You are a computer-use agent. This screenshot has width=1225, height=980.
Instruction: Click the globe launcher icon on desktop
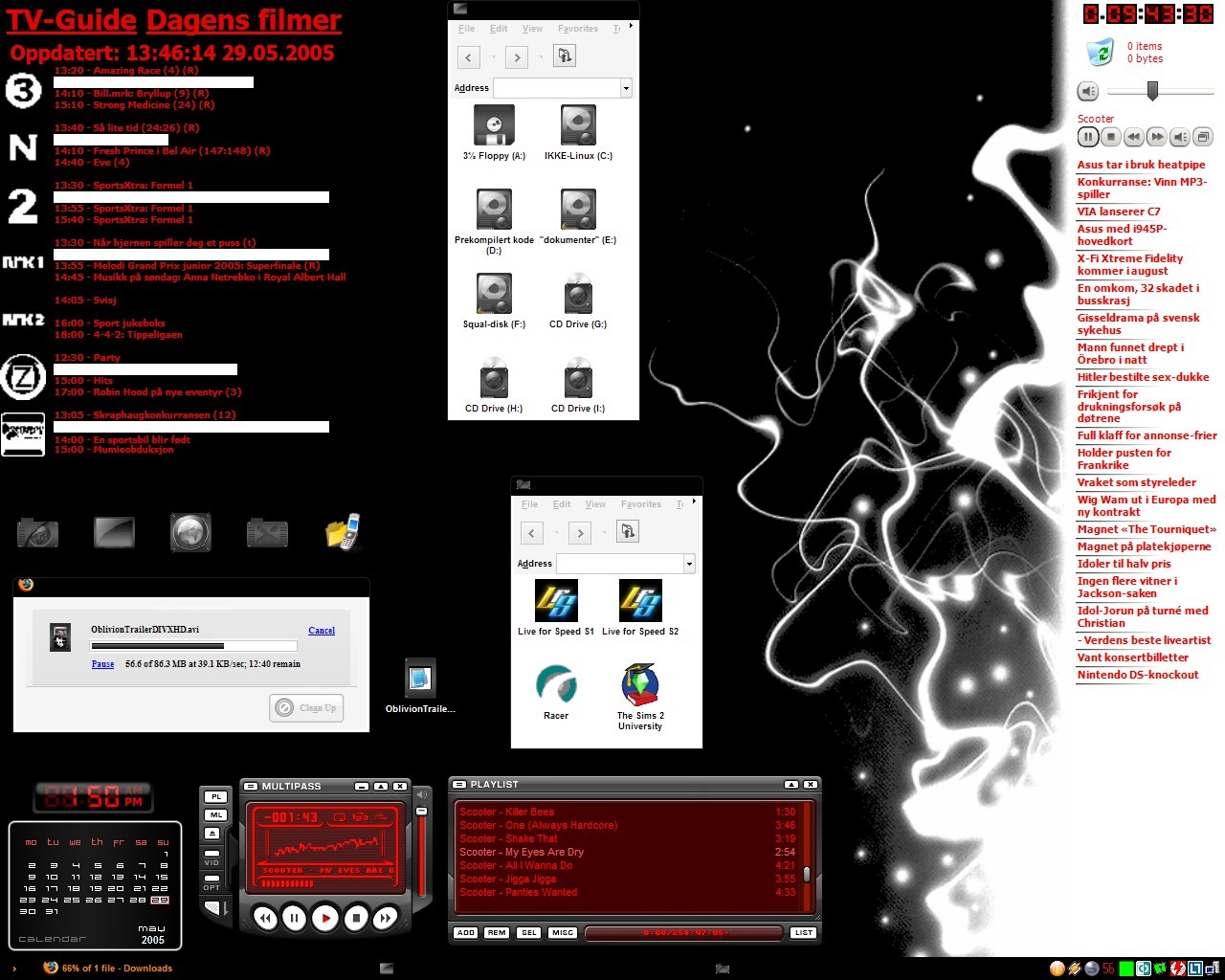coord(190,532)
